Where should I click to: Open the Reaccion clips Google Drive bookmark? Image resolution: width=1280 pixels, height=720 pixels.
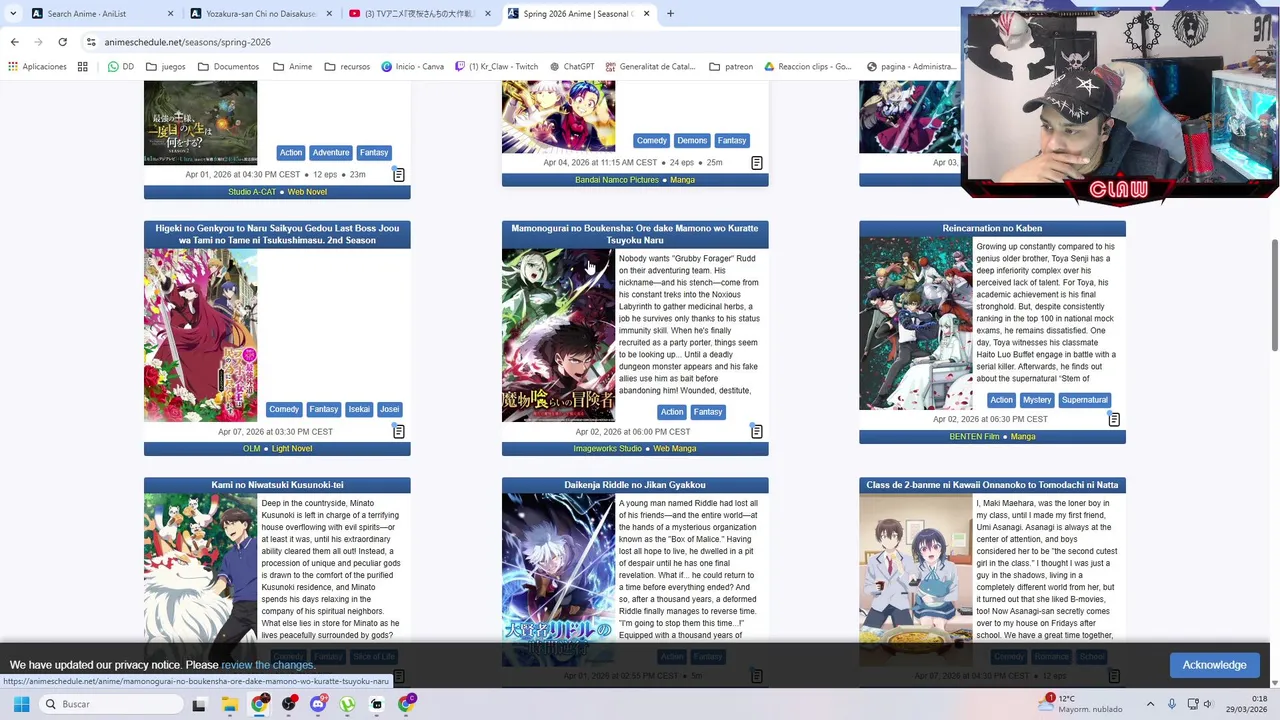tap(807, 67)
